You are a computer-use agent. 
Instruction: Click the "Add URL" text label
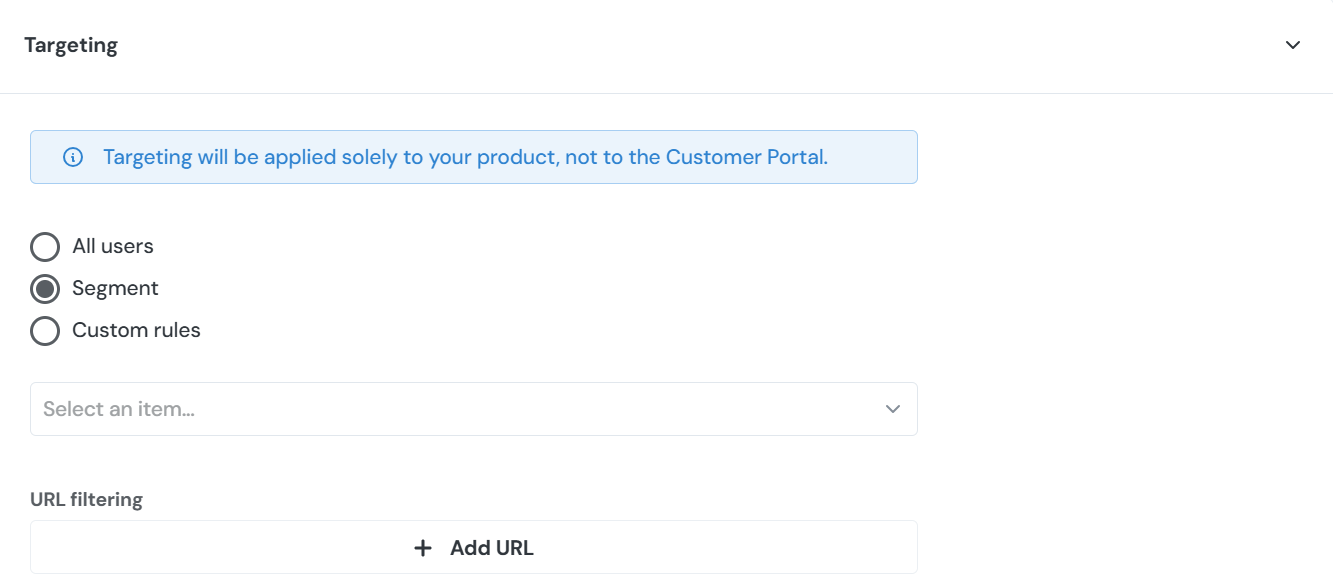pyautogui.click(x=491, y=548)
